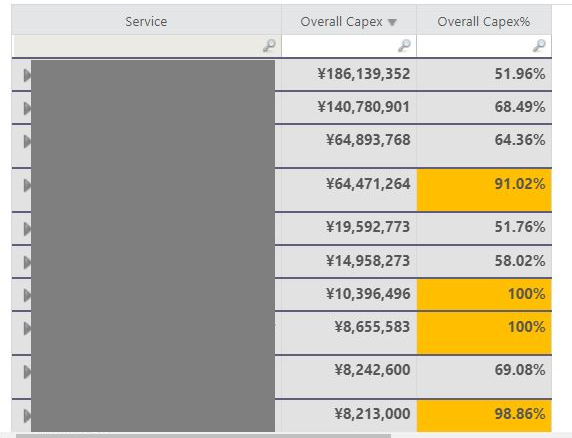Expand the ¥10,396,496 row arrow
This screenshot has height=438, width=572.
tap(27, 295)
